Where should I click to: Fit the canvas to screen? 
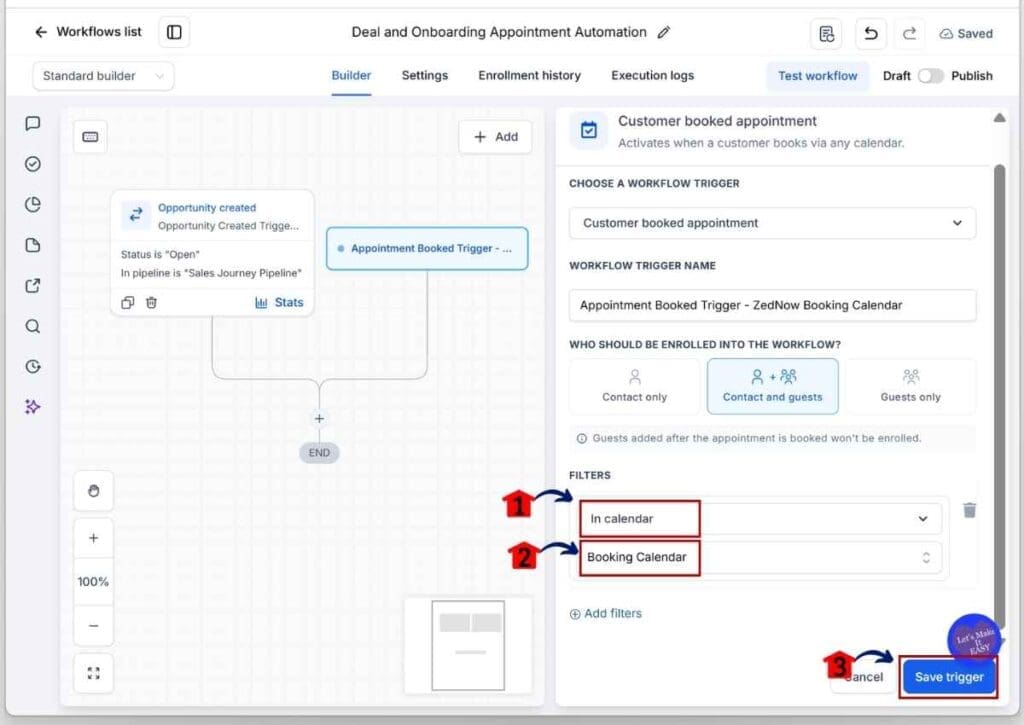coord(93,673)
